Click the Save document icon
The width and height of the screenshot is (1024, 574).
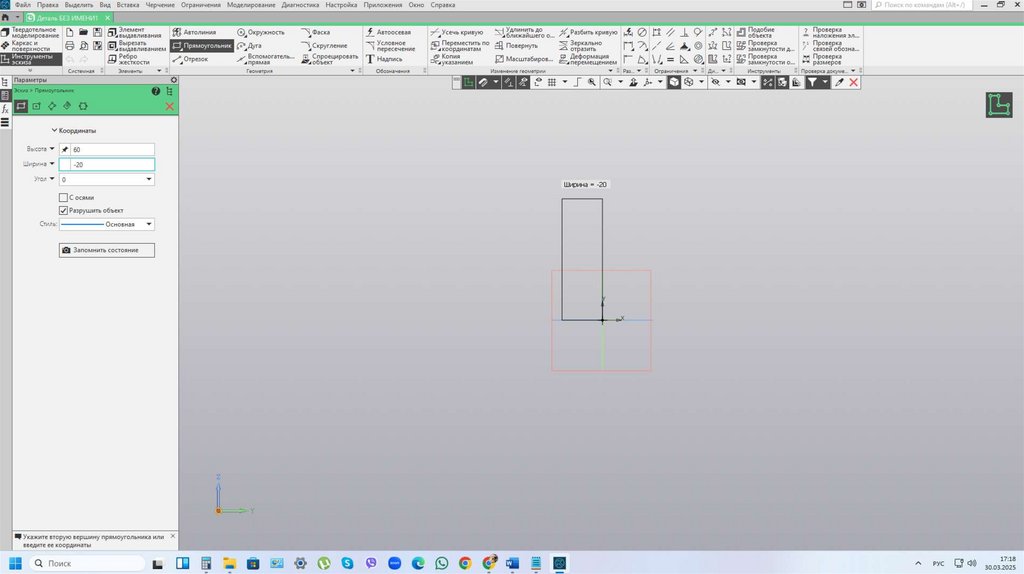[97, 32]
